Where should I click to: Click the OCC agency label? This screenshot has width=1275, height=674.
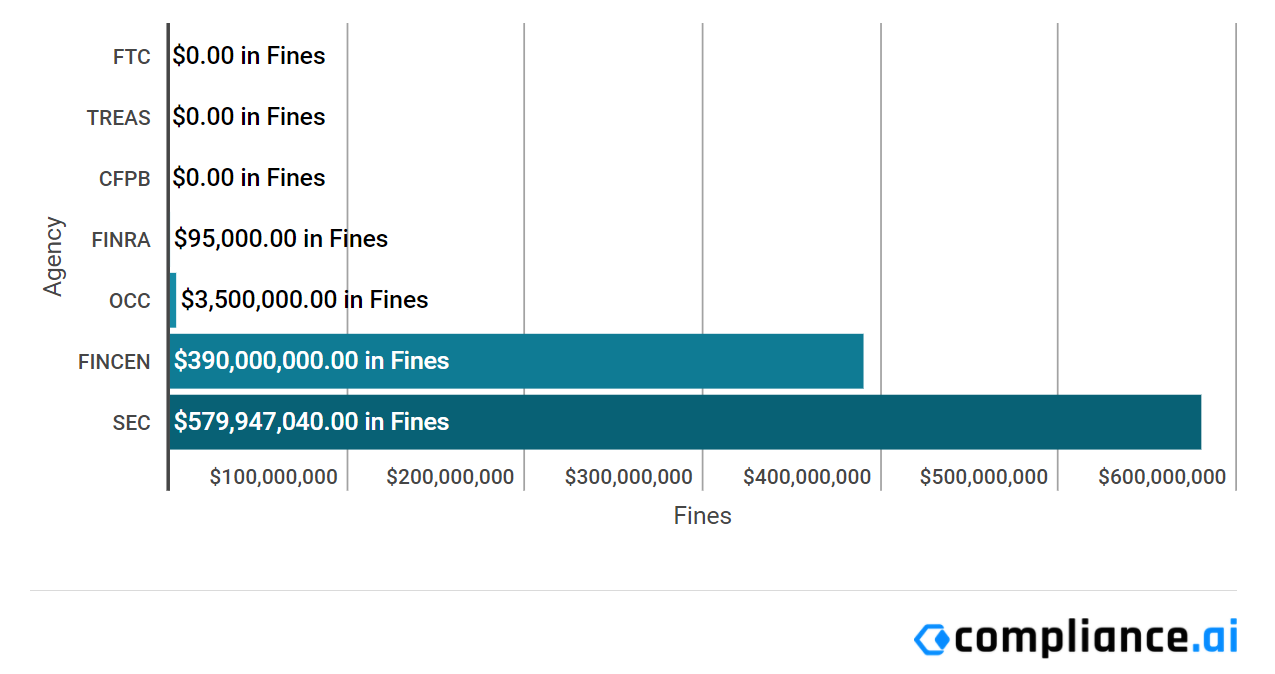click(130, 301)
